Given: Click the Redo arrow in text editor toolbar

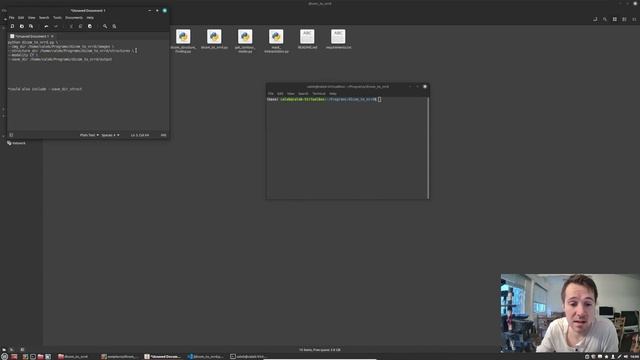Looking at the screenshot, I should (56, 26).
